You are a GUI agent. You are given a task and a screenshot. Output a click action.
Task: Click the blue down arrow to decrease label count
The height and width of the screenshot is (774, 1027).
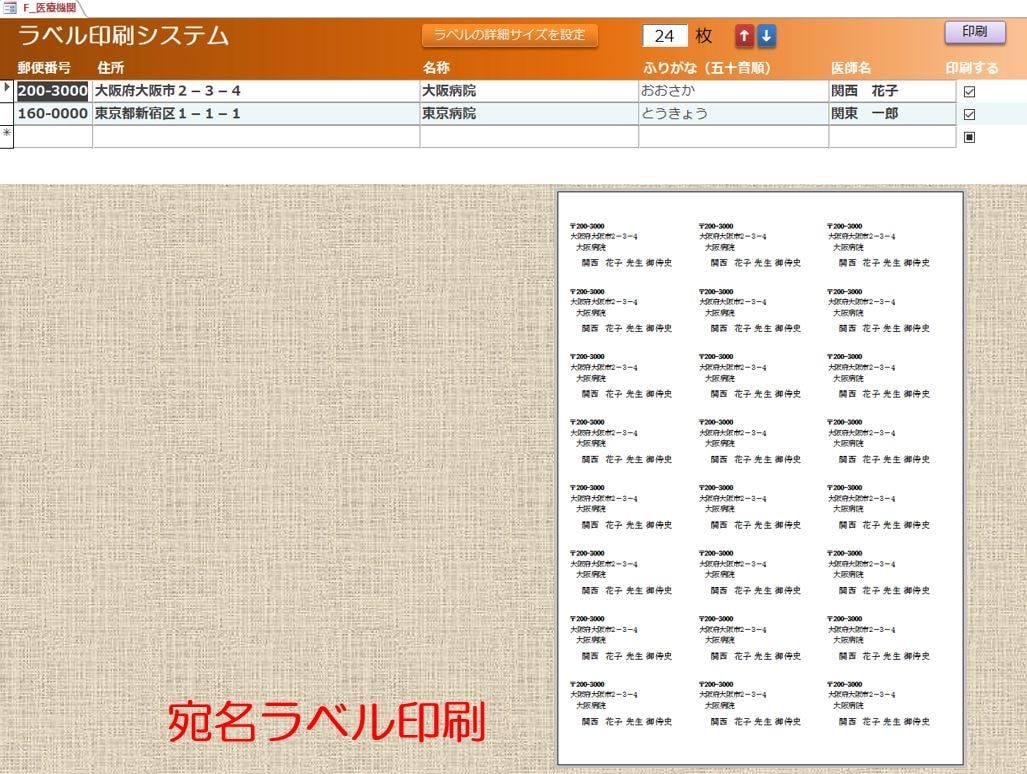766,36
